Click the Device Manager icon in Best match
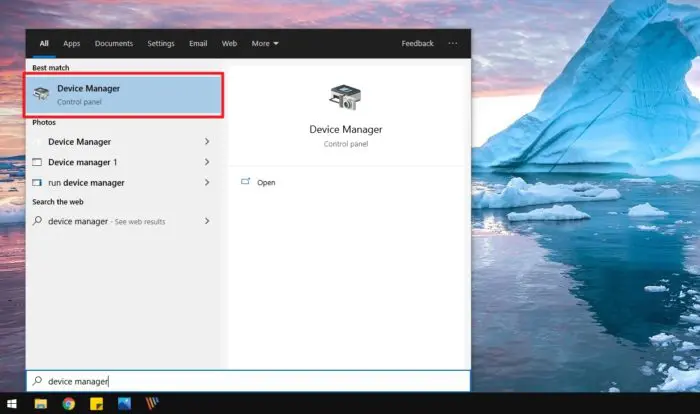This screenshot has width=700, height=414. (41, 94)
